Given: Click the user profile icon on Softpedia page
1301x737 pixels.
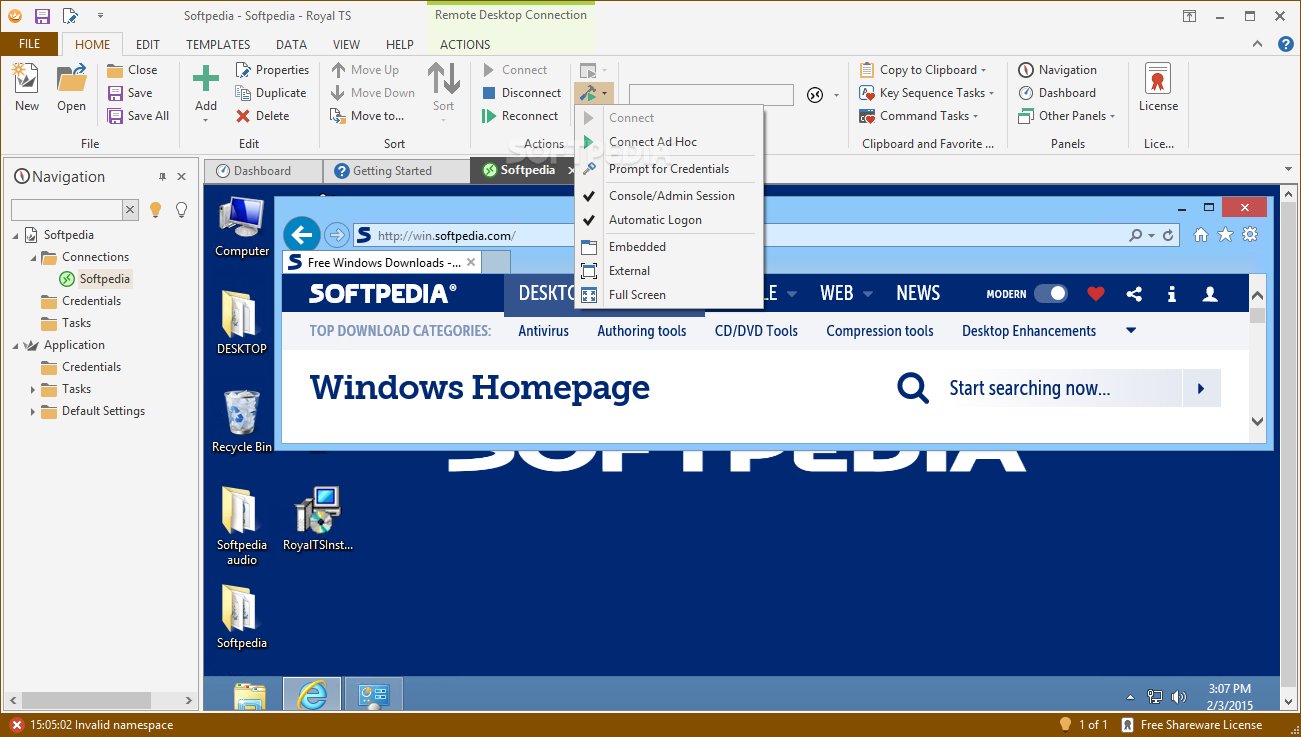Looking at the screenshot, I should [1210, 294].
